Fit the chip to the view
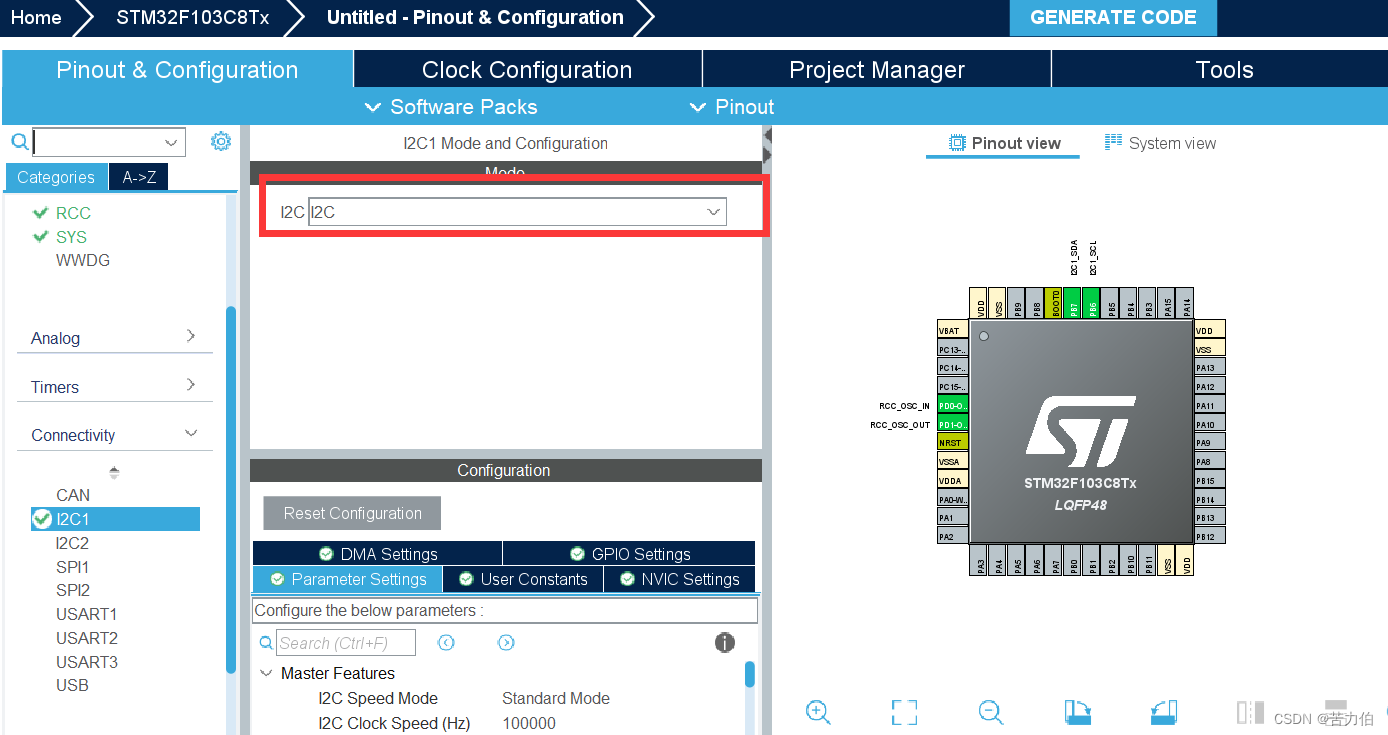This screenshot has height=735, width=1388. 904,712
